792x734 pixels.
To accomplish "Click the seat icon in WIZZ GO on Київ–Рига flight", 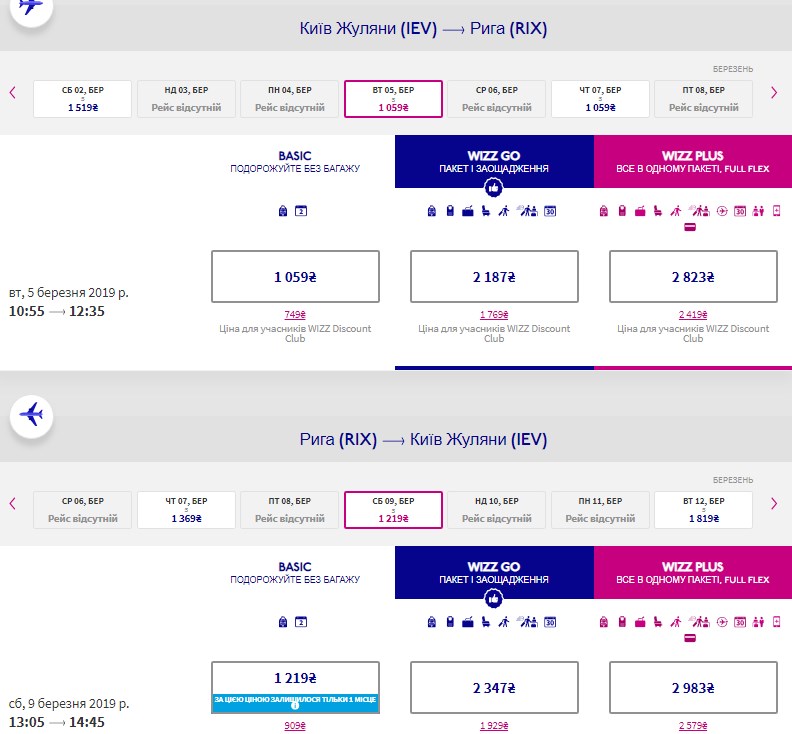I will (485, 211).
